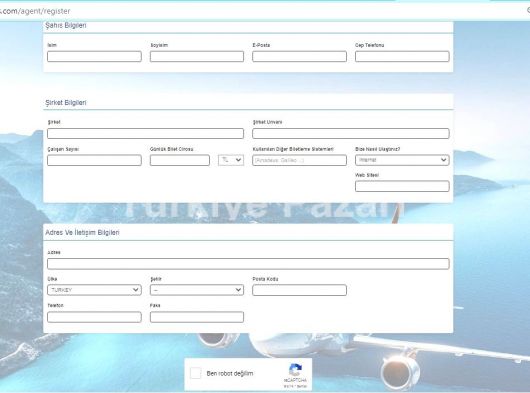Focus the Şirket Unvanı field

click(x=351, y=133)
